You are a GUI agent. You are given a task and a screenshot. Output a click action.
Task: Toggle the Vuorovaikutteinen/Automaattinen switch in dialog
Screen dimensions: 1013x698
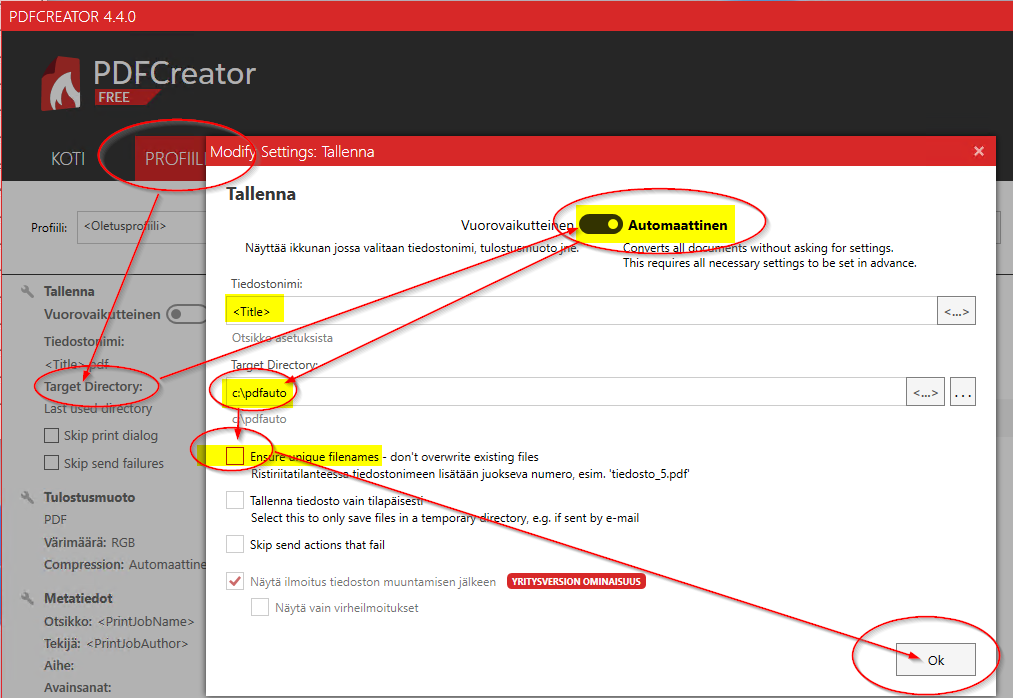pos(601,224)
